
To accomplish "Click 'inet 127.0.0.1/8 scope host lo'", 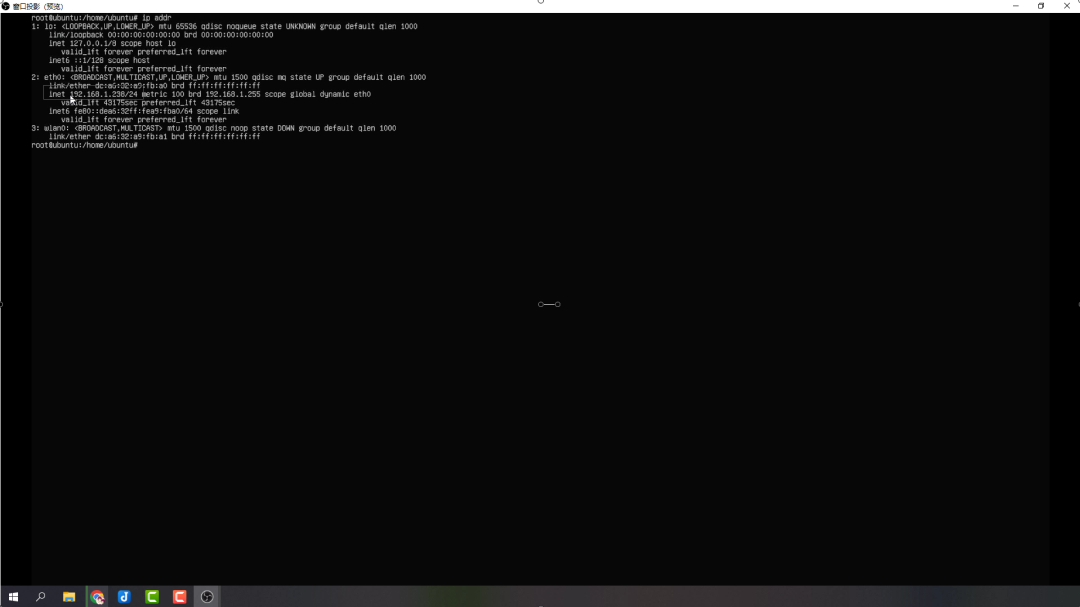I will click(112, 43).
